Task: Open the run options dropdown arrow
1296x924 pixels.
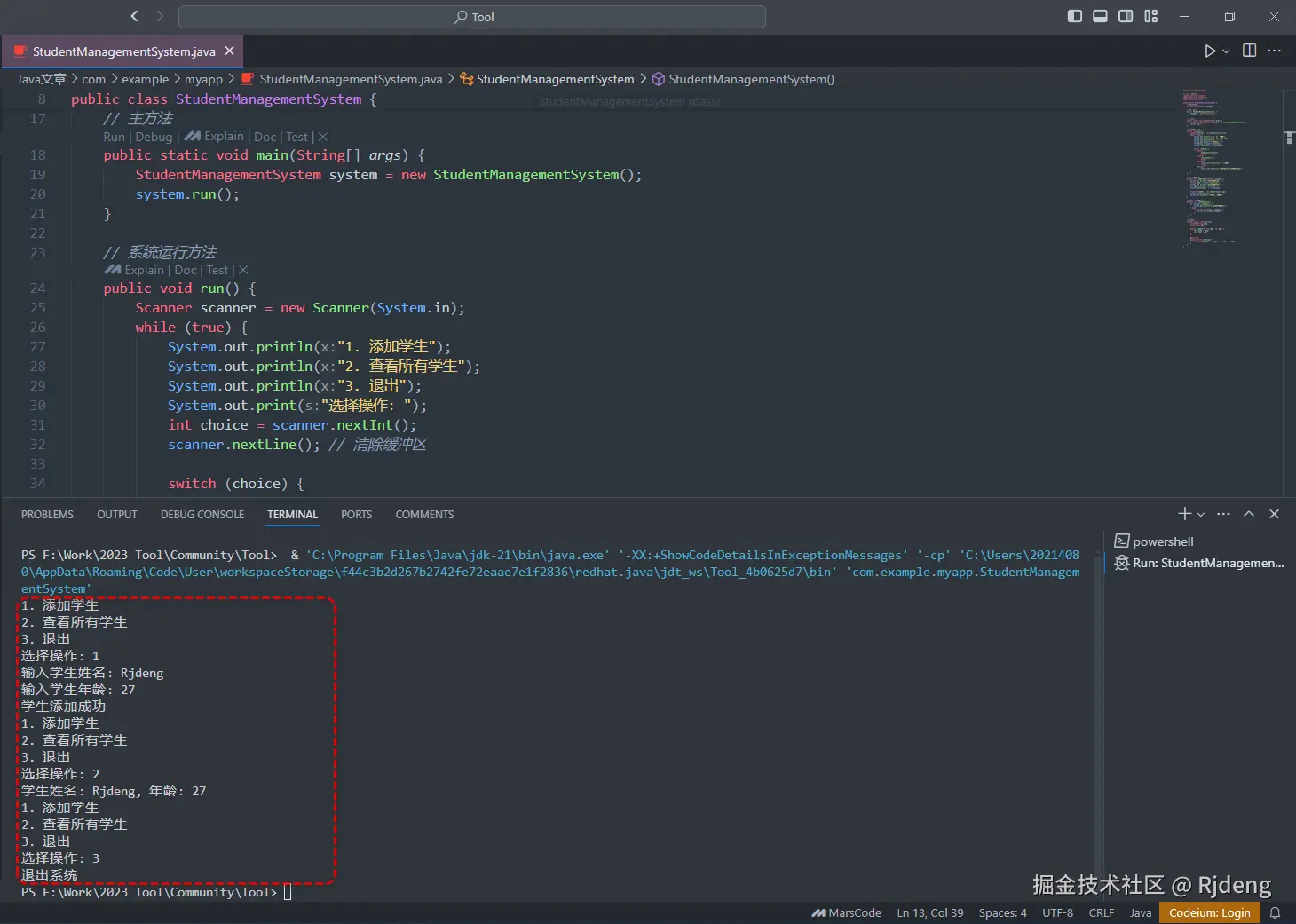Action: tap(1226, 51)
